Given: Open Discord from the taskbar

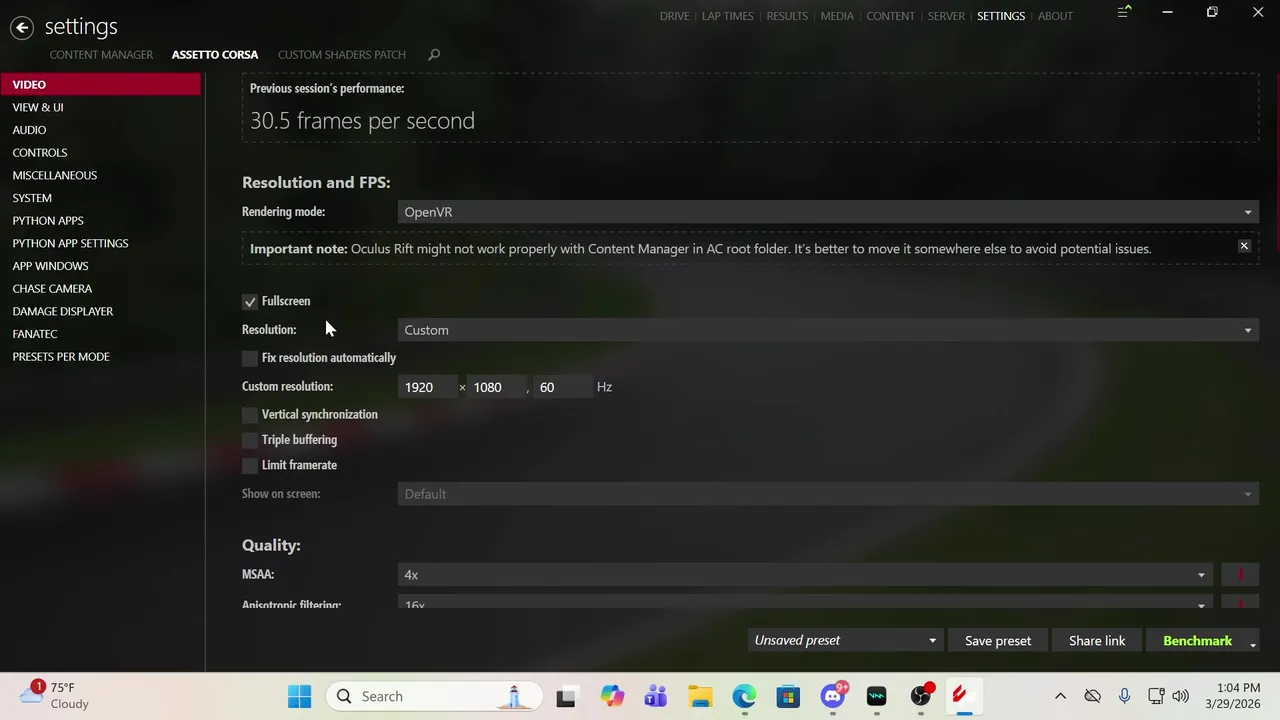Looking at the screenshot, I should pyautogui.click(x=833, y=696).
